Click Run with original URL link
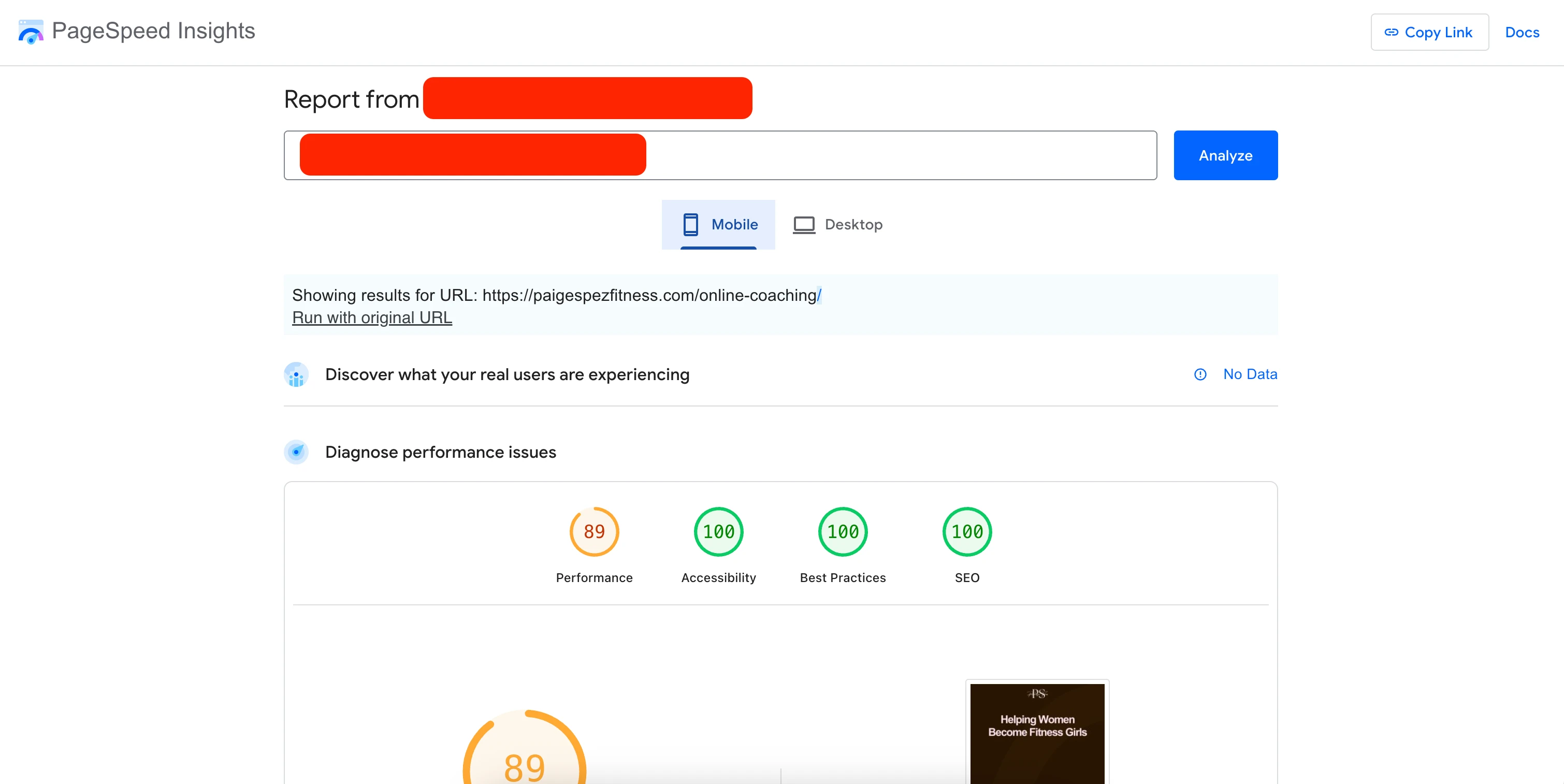The width and height of the screenshot is (1564, 784). pyautogui.click(x=371, y=317)
